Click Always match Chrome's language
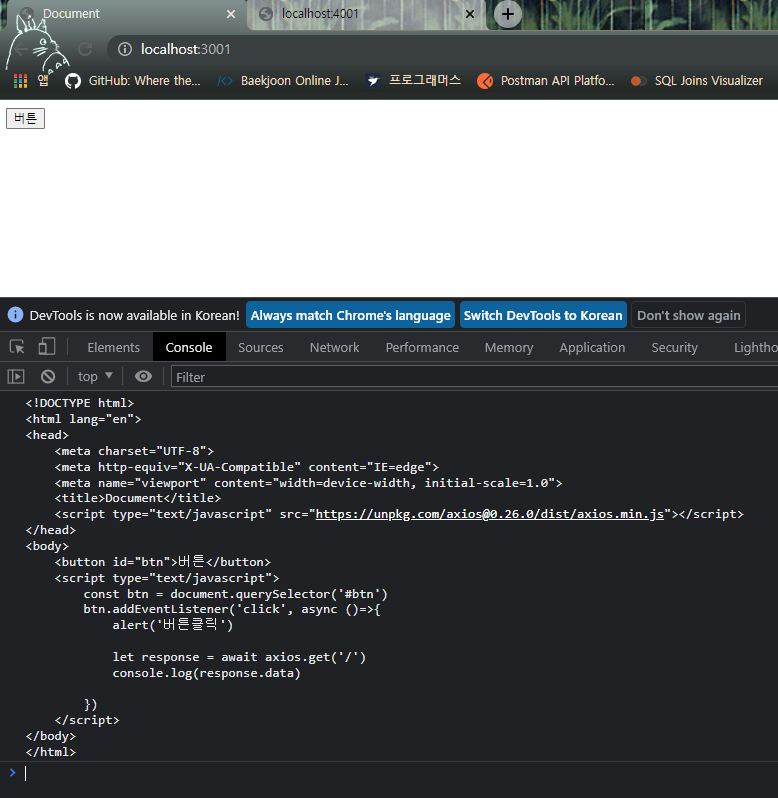This screenshot has height=798, width=778. (351, 316)
